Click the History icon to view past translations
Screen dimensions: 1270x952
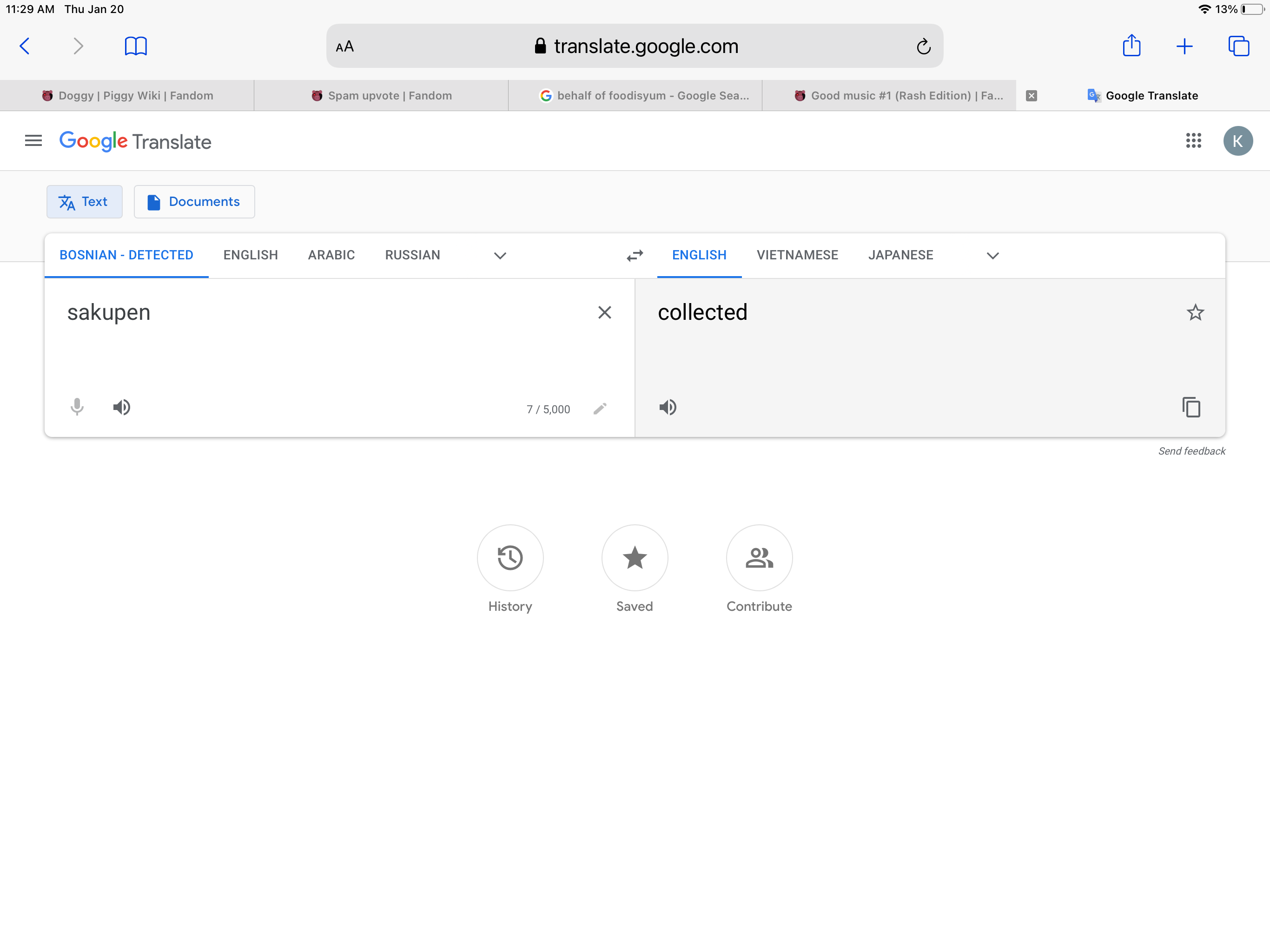(510, 557)
